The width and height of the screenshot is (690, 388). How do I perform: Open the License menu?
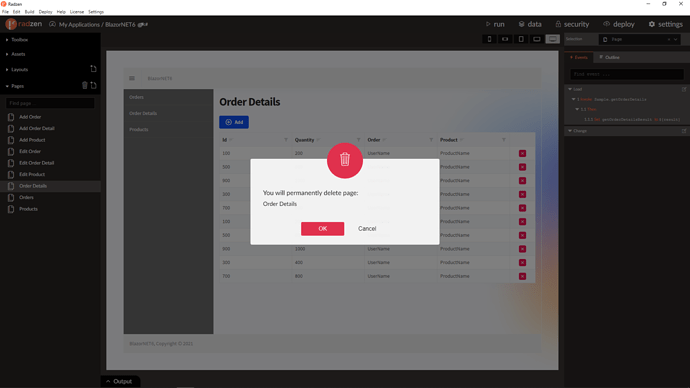[x=77, y=12]
